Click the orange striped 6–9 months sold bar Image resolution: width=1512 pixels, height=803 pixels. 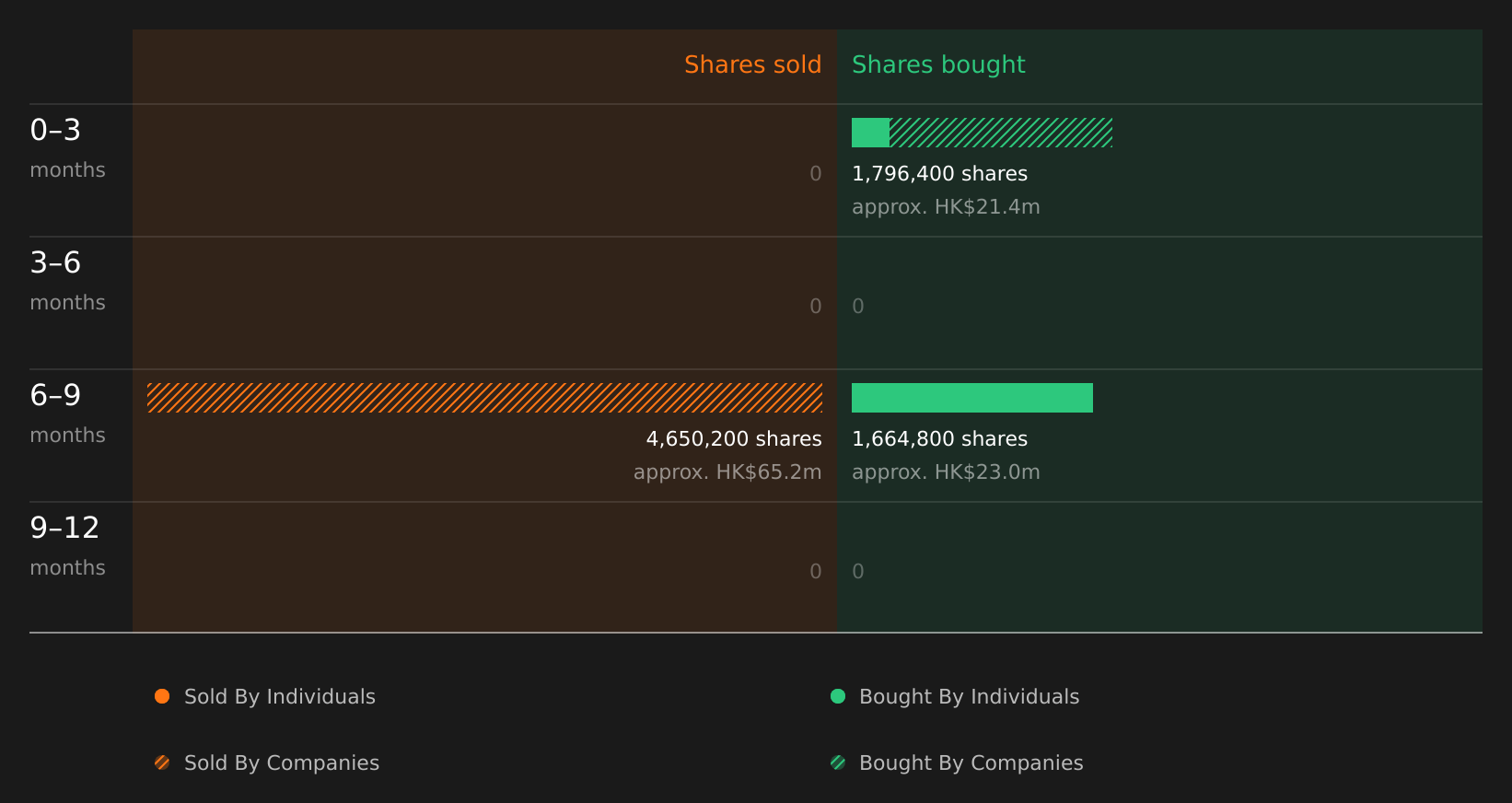484,398
